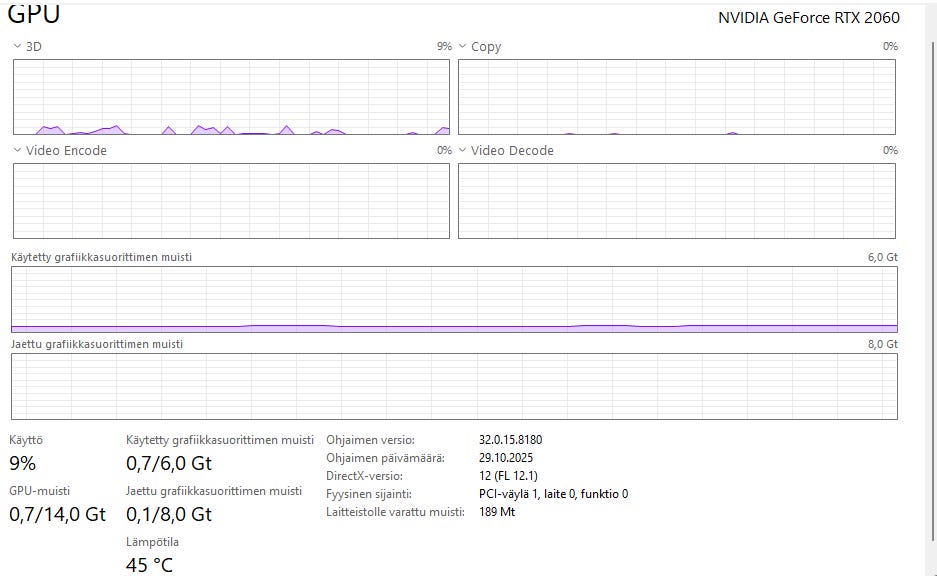Click the NVIDIA GeForce RTX 2060 label

tap(808, 18)
